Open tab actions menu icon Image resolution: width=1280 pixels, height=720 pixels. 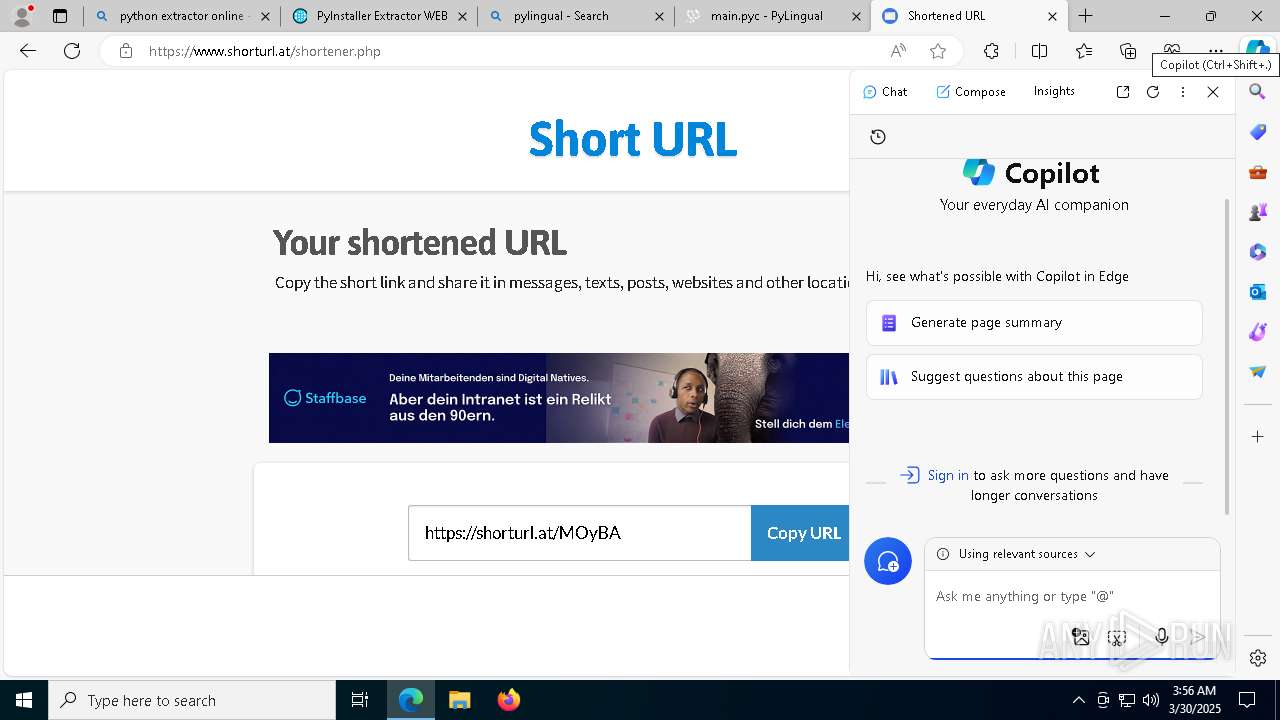tap(60, 16)
